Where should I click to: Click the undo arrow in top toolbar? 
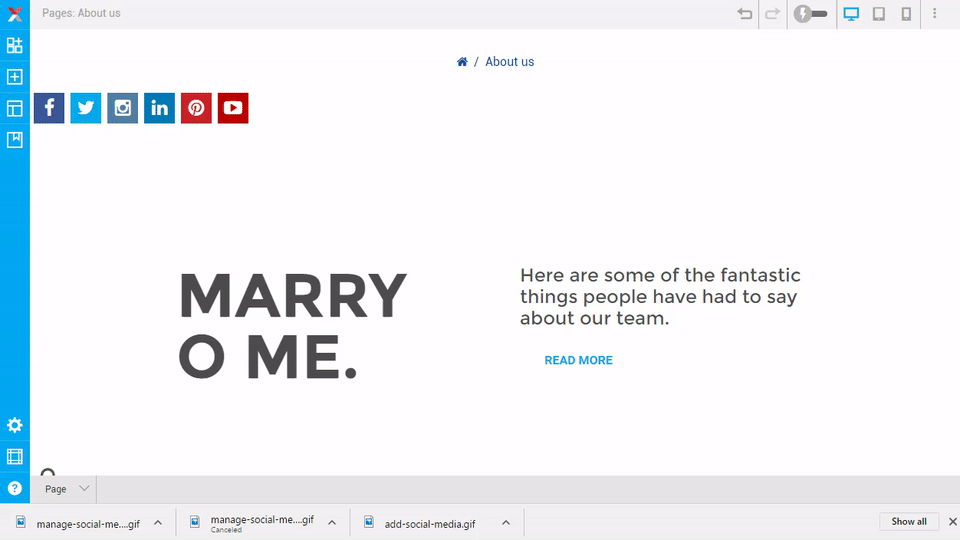[744, 14]
